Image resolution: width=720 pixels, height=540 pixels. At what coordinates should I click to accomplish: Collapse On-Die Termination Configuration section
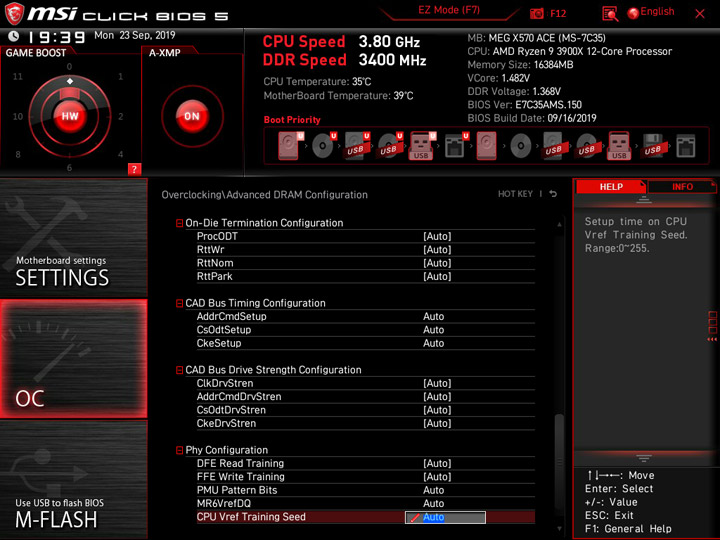pyautogui.click(x=180, y=223)
